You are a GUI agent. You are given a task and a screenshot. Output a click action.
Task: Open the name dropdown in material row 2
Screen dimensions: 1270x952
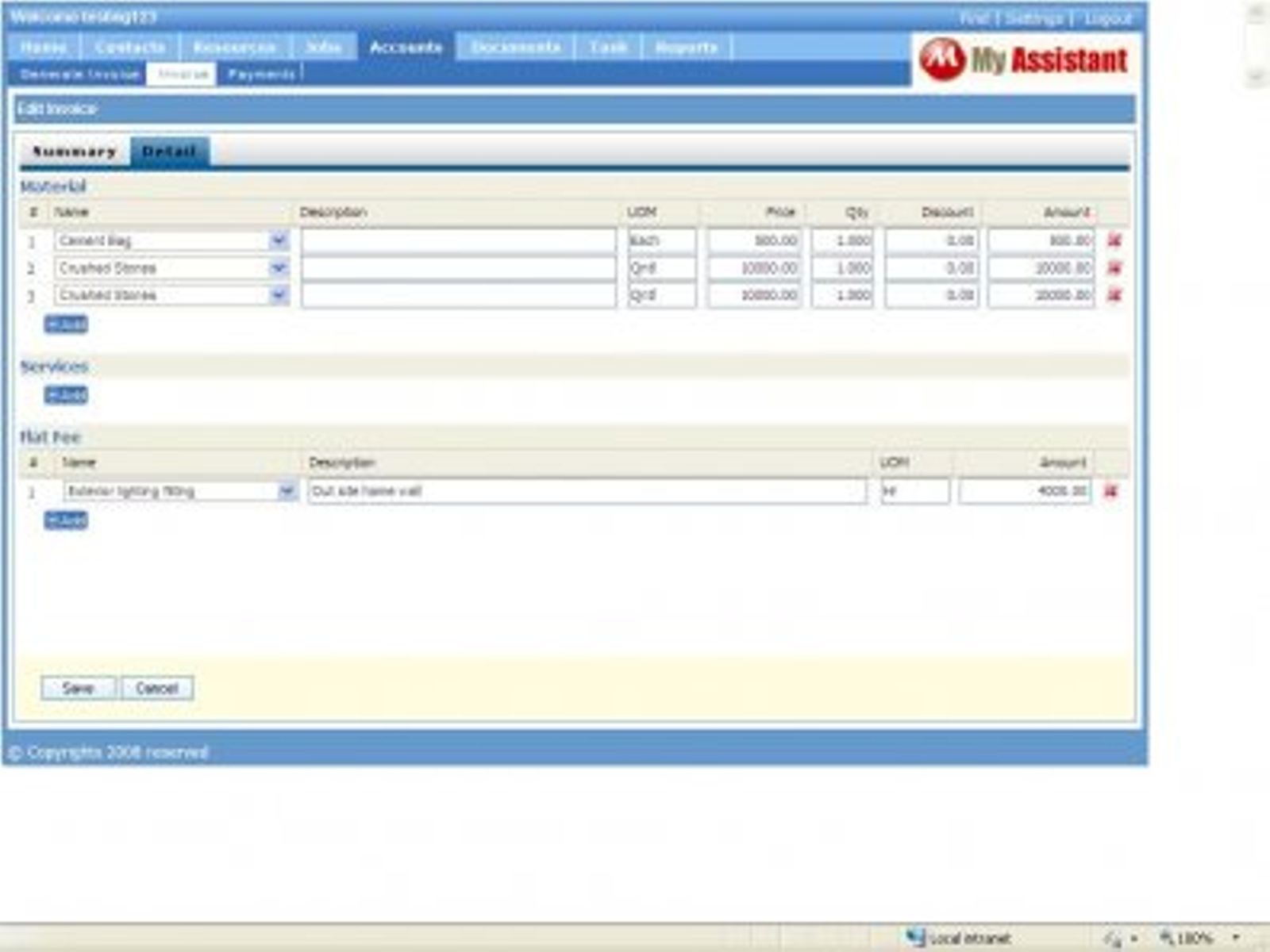pyautogui.click(x=279, y=268)
